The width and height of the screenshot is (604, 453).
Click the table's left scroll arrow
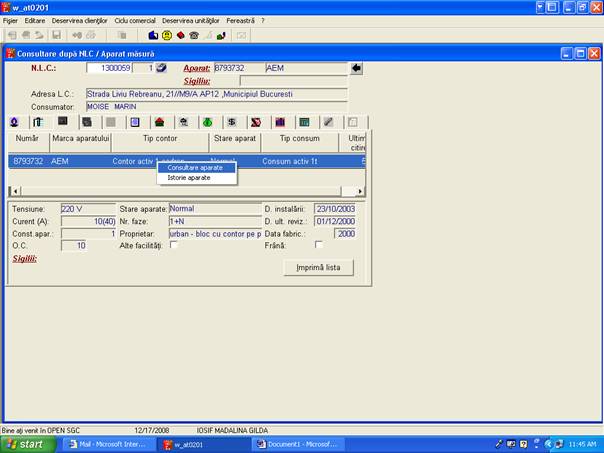[15, 191]
